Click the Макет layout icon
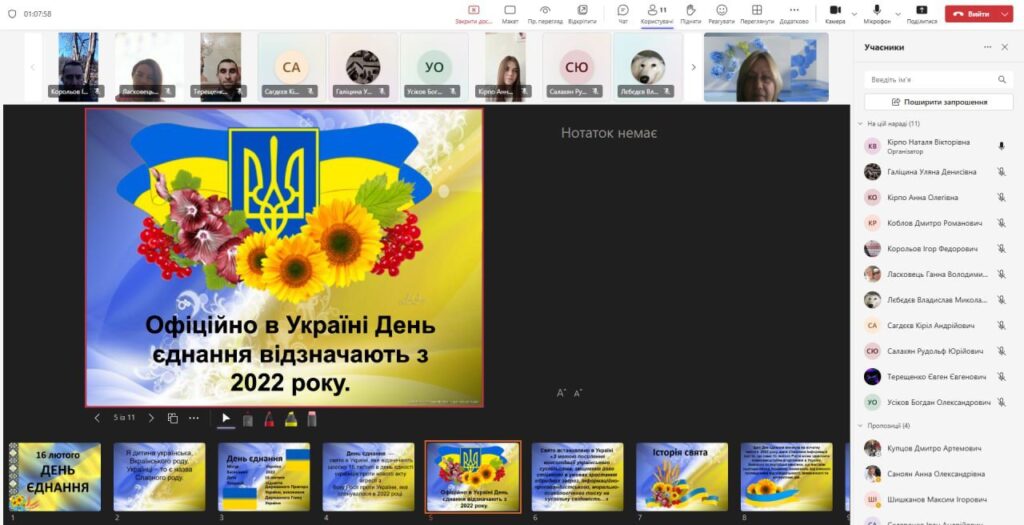This screenshot has height=525, width=1024. tap(510, 12)
